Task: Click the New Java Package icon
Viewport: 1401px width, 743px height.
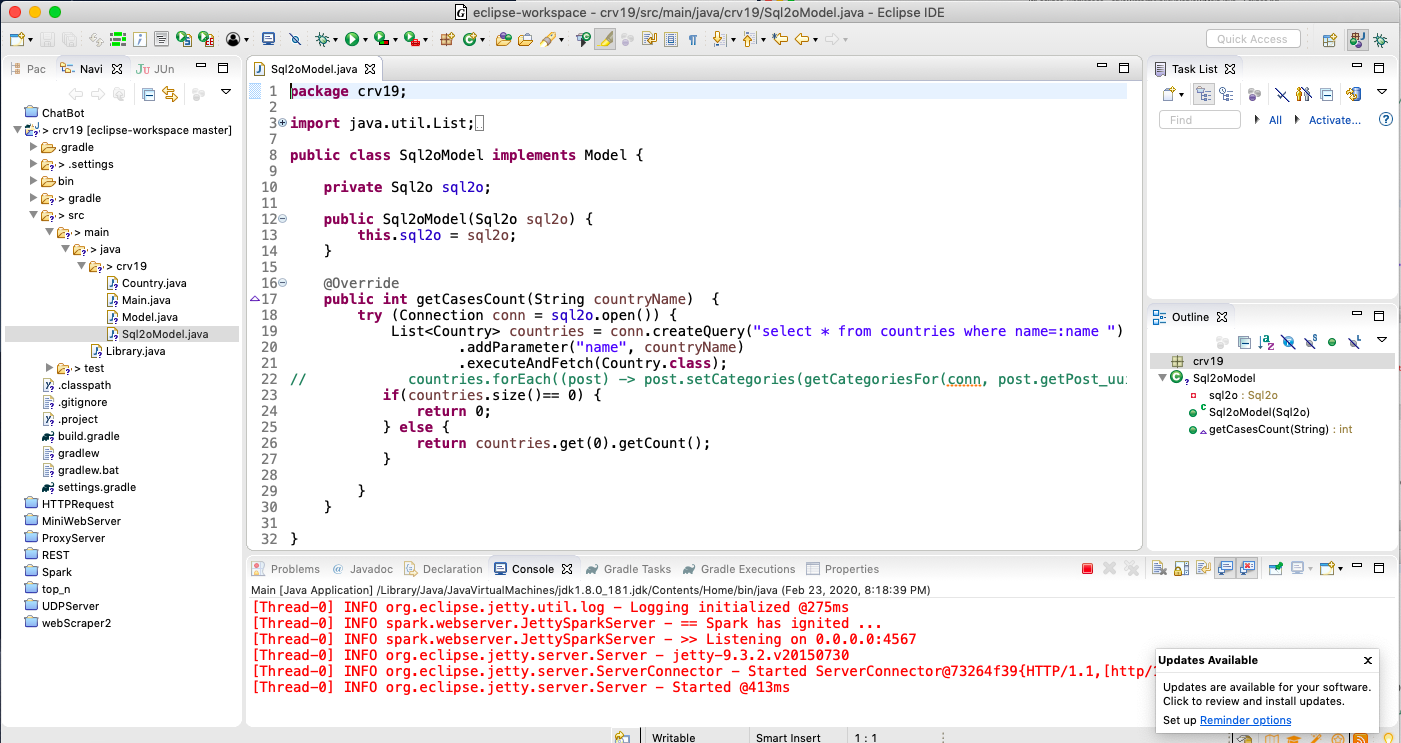Action: tap(447, 39)
